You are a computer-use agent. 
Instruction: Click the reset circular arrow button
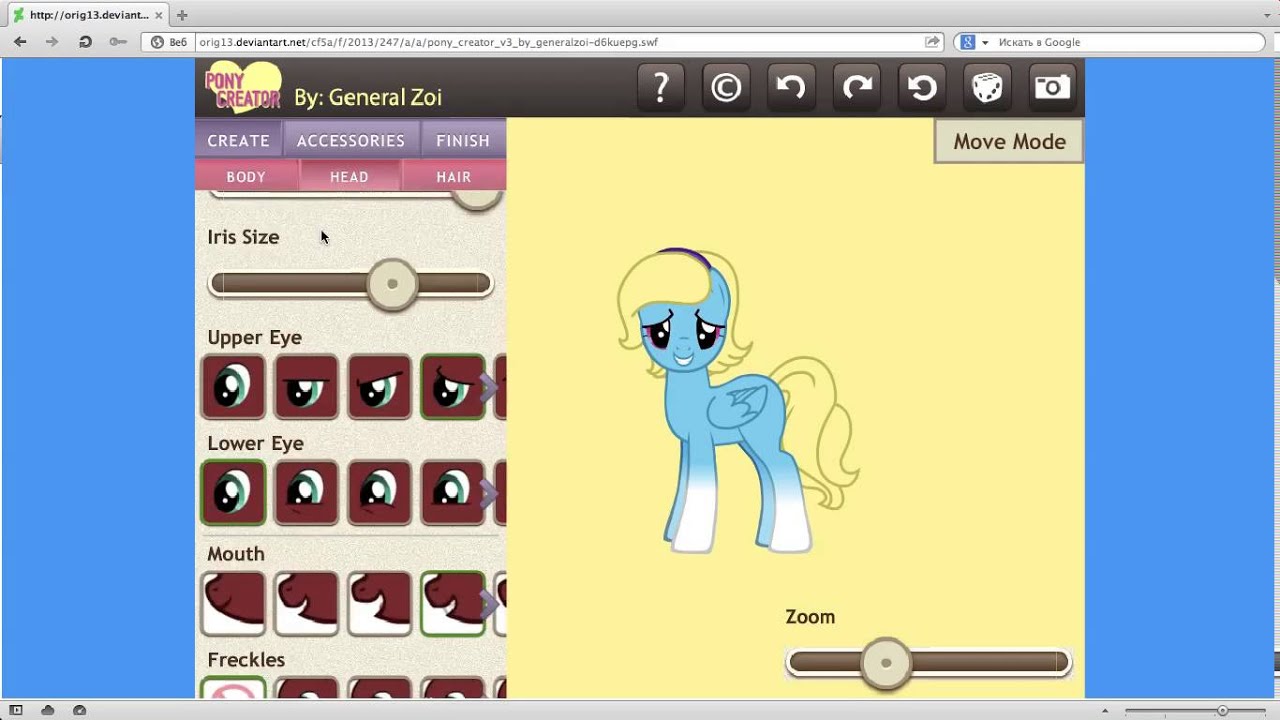pyautogui.click(x=922, y=87)
